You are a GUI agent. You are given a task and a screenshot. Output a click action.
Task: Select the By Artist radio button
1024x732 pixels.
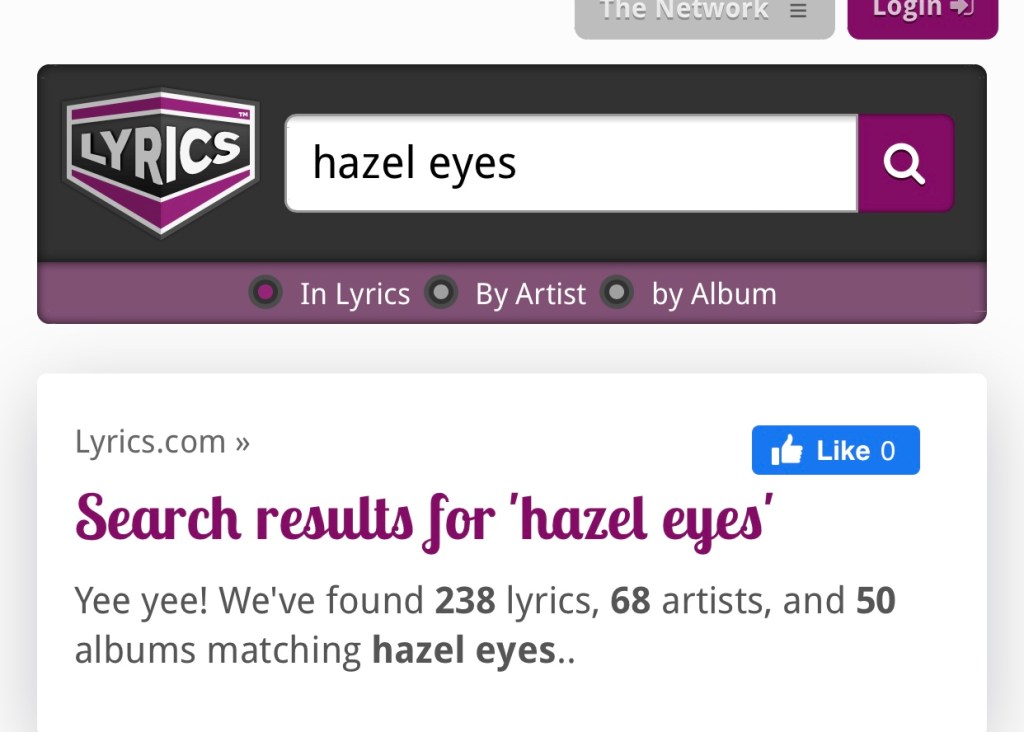tap(441, 293)
